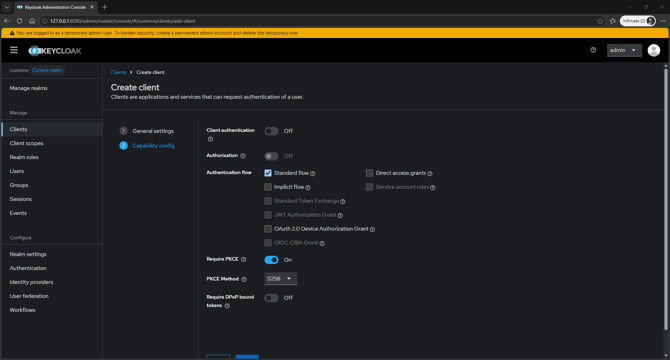Open User federation in sidebar
The height and width of the screenshot is (360, 670).
[x=29, y=296]
